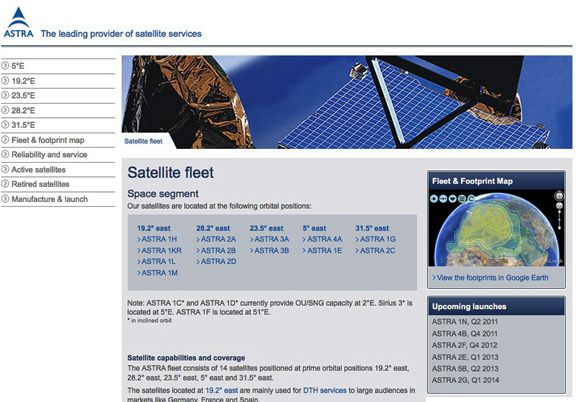Open the ASTRA 2C satellite link
Viewport: 576px width, 402px height.
[x=375, y=251]
